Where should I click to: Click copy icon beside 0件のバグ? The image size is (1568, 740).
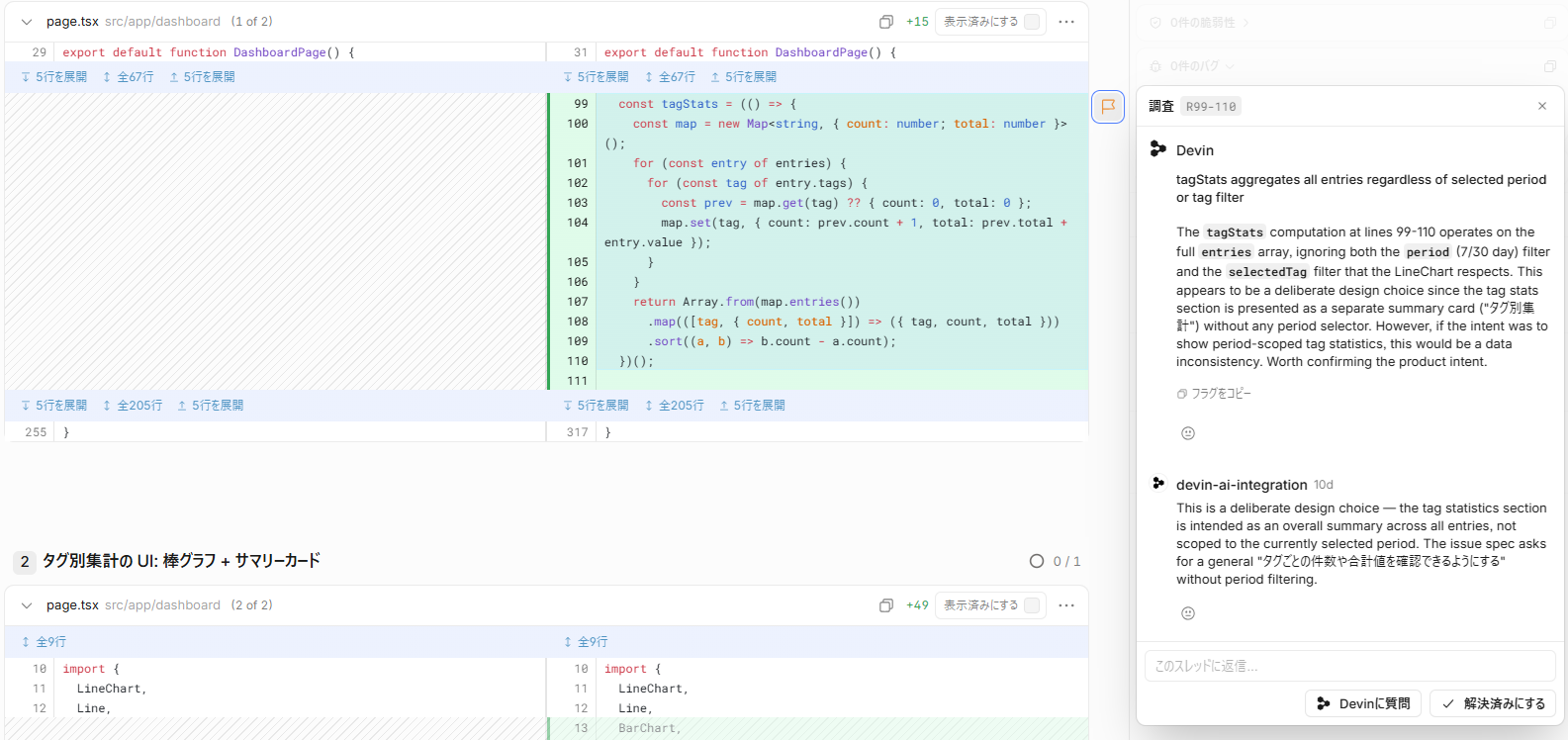tap(1550, 66)
